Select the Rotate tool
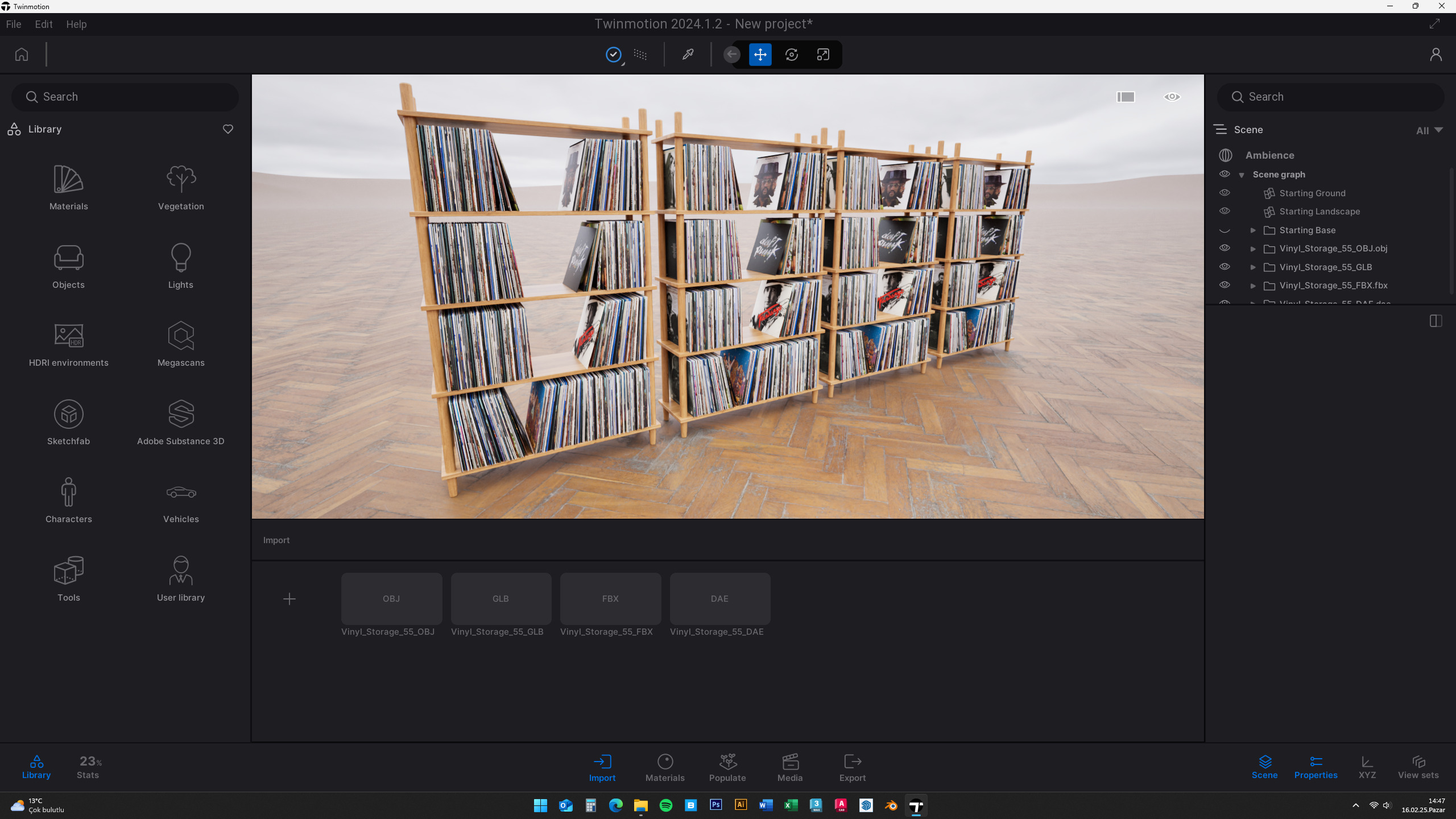Screen dimensions: 1456x819 792,55
